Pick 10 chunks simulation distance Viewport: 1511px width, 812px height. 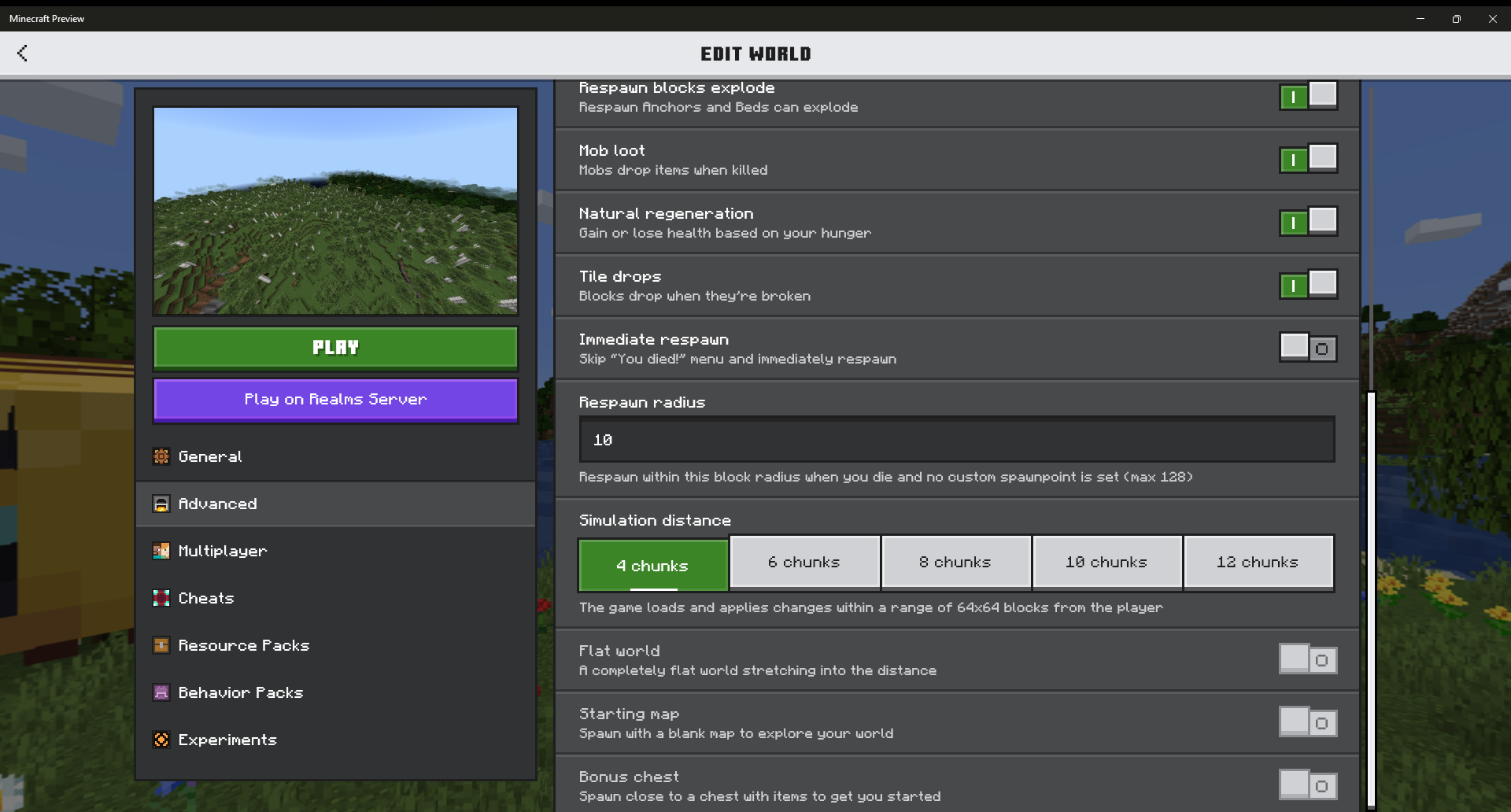[1106, 562]
